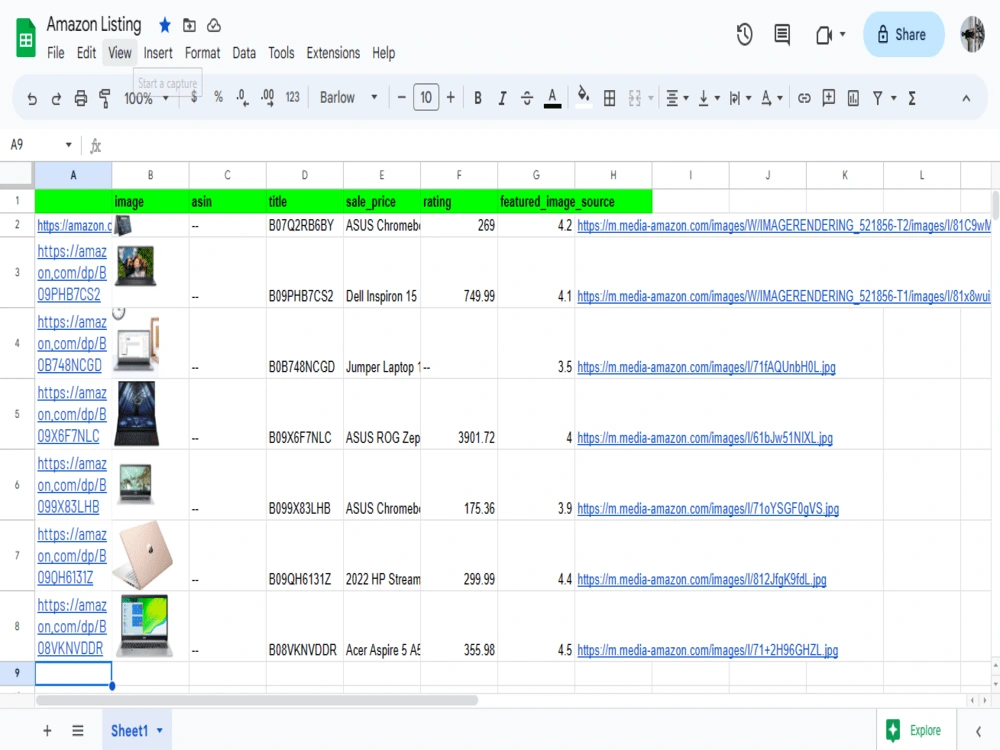Viewport: 1000px width, 750px height.
Task: Click the horizontal scrollbar
Action: pos(257,700)
